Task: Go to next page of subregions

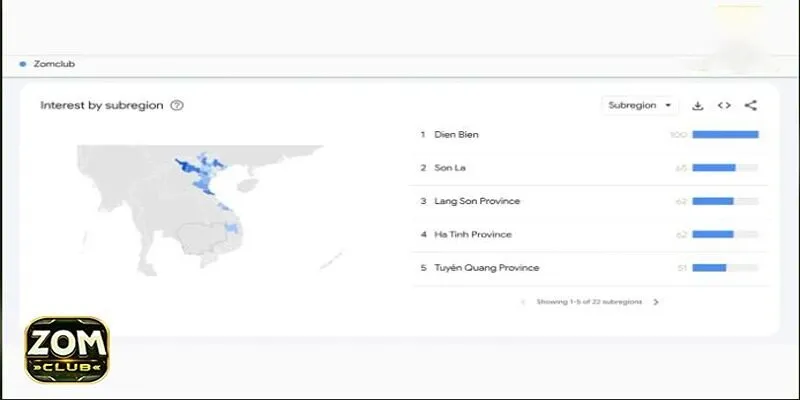Action: click(656, 302)
